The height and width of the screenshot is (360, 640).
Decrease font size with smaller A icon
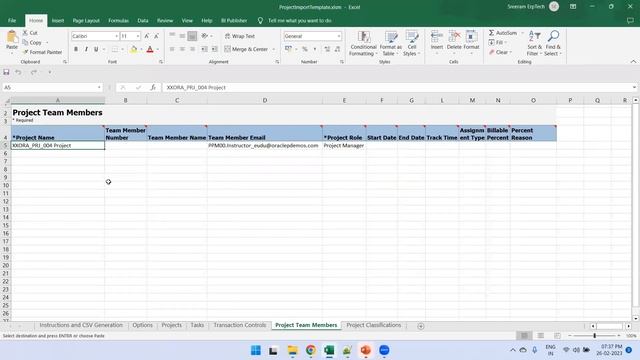[156, 36]
